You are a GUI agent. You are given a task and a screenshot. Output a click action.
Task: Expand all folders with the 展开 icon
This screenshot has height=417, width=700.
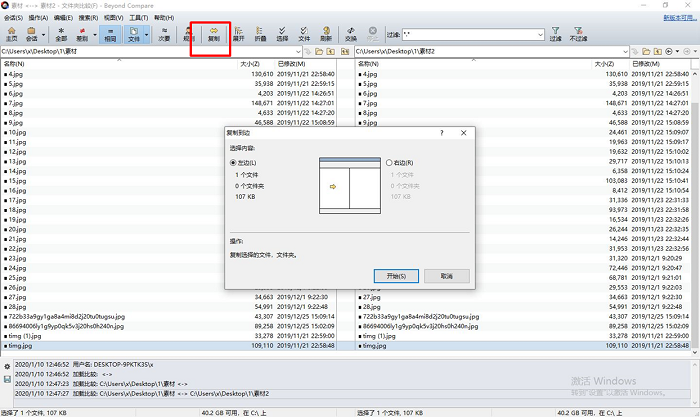(238, 34)
